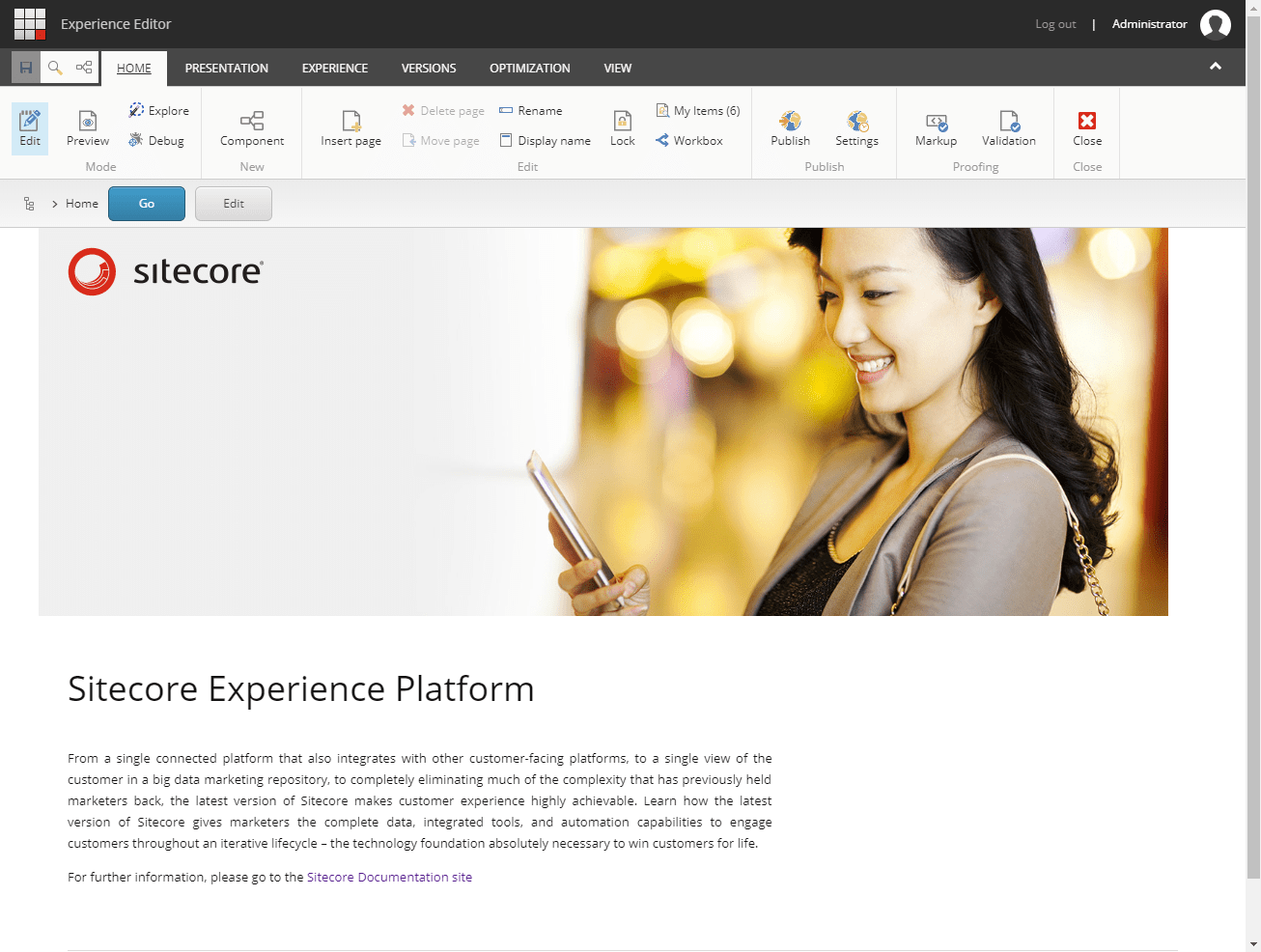The width and height of the screenshot is (1261, 952).
Task: Open the breadcrumb tree icon
Action: [x=29, y=204]
